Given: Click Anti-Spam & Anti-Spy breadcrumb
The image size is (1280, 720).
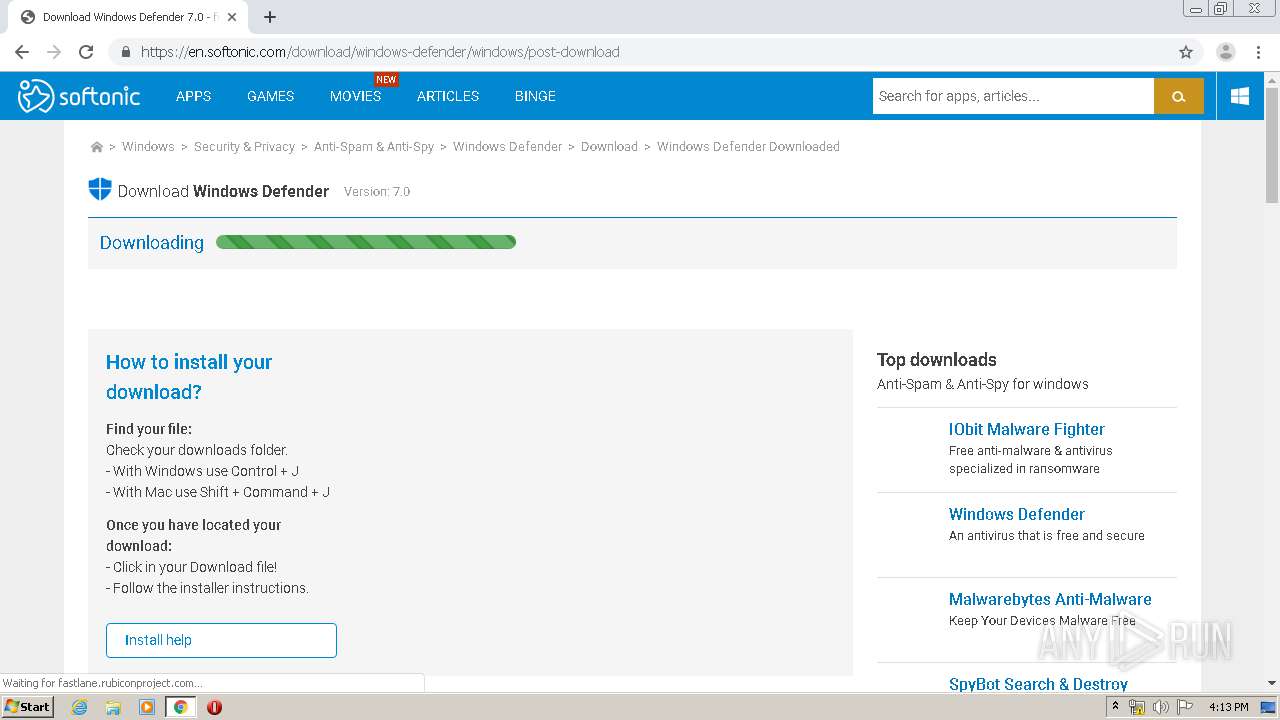Looking at the screenshot, I should tap(374, 147).
